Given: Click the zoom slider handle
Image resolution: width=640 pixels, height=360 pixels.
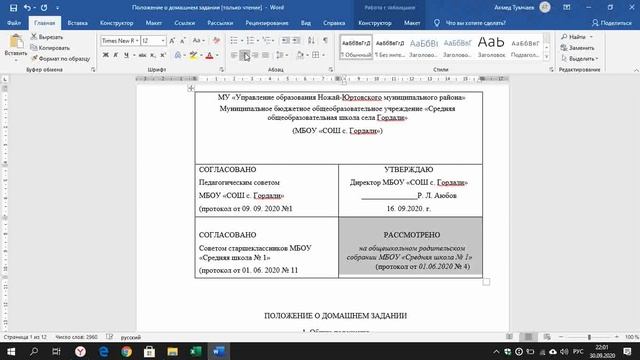Looking at the screenshot, I should [589, 337].
